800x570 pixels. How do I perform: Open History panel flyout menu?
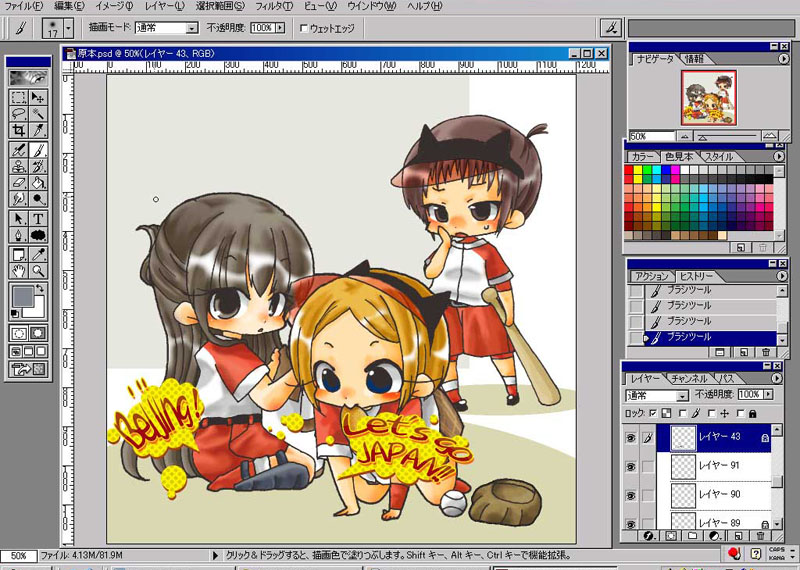pos(782,276)
